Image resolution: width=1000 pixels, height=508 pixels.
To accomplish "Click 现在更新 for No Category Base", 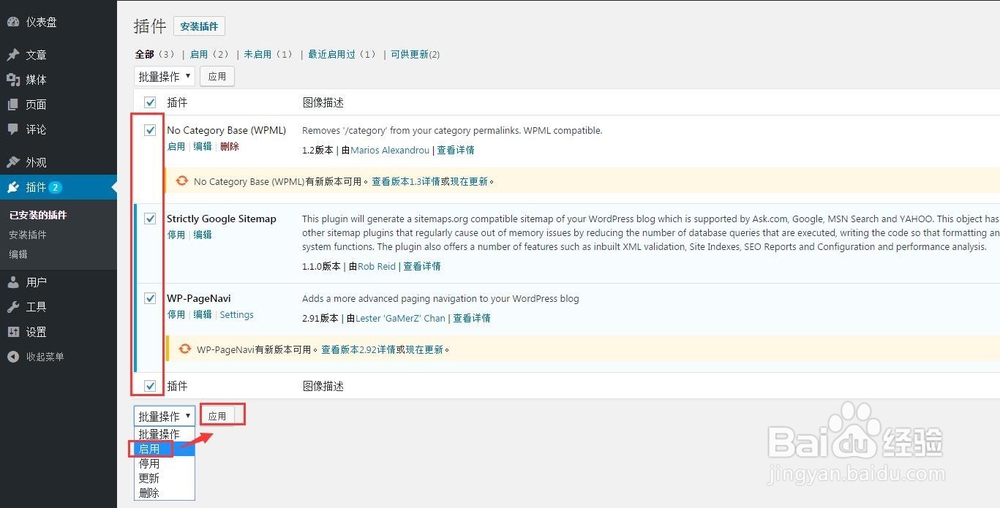I will [x=469, y=182].
